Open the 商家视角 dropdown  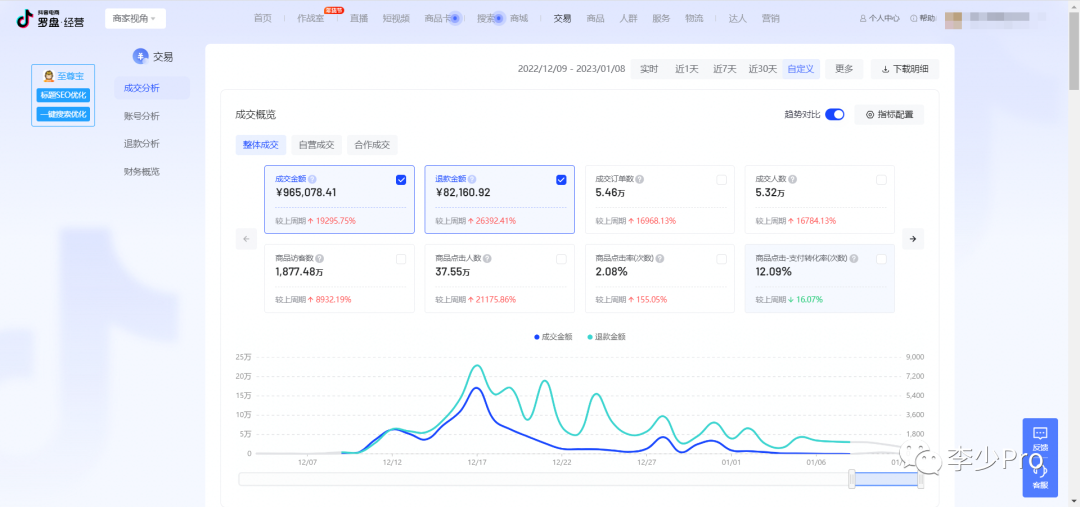[135, 19]
